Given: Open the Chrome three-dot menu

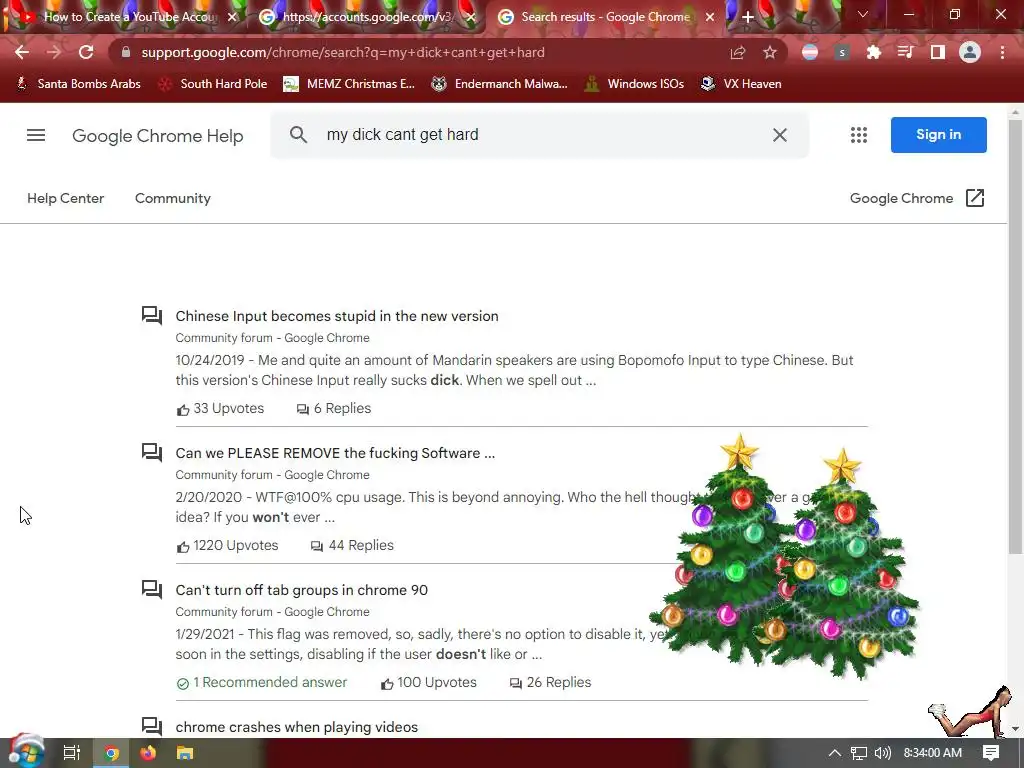Looking at the screenshot, I should coord(1002,52).
